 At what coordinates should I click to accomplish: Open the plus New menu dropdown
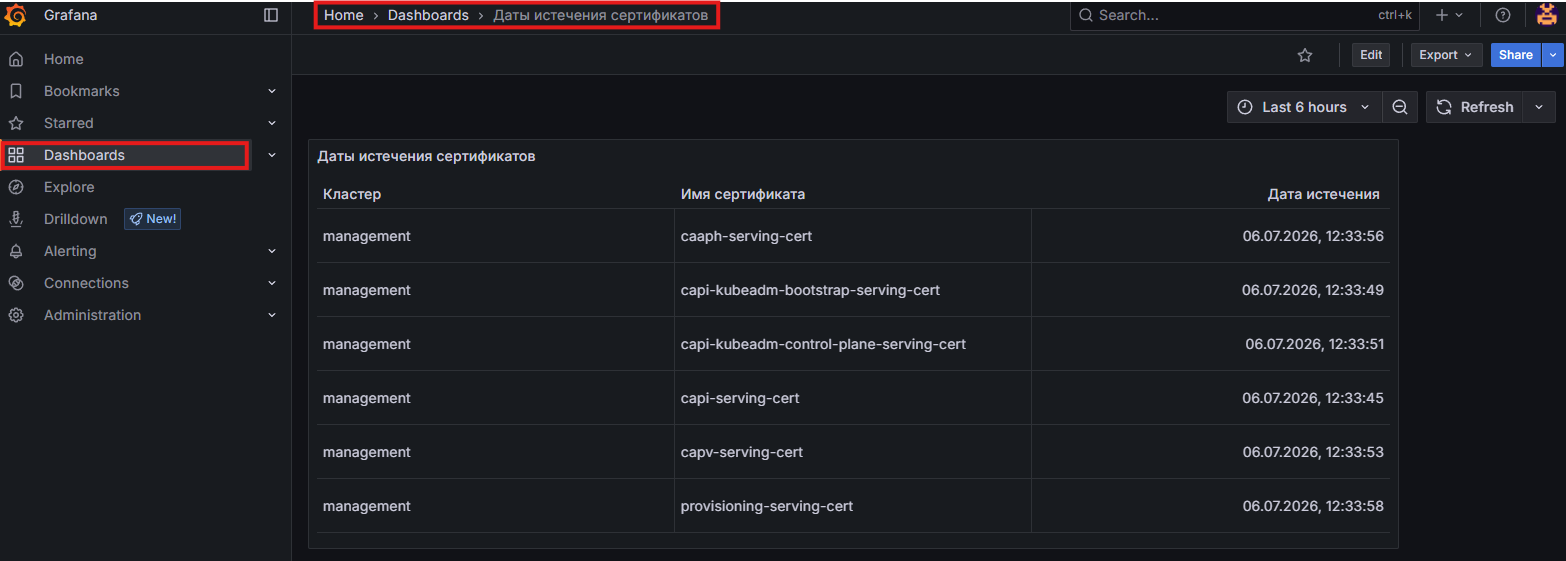1449,15
